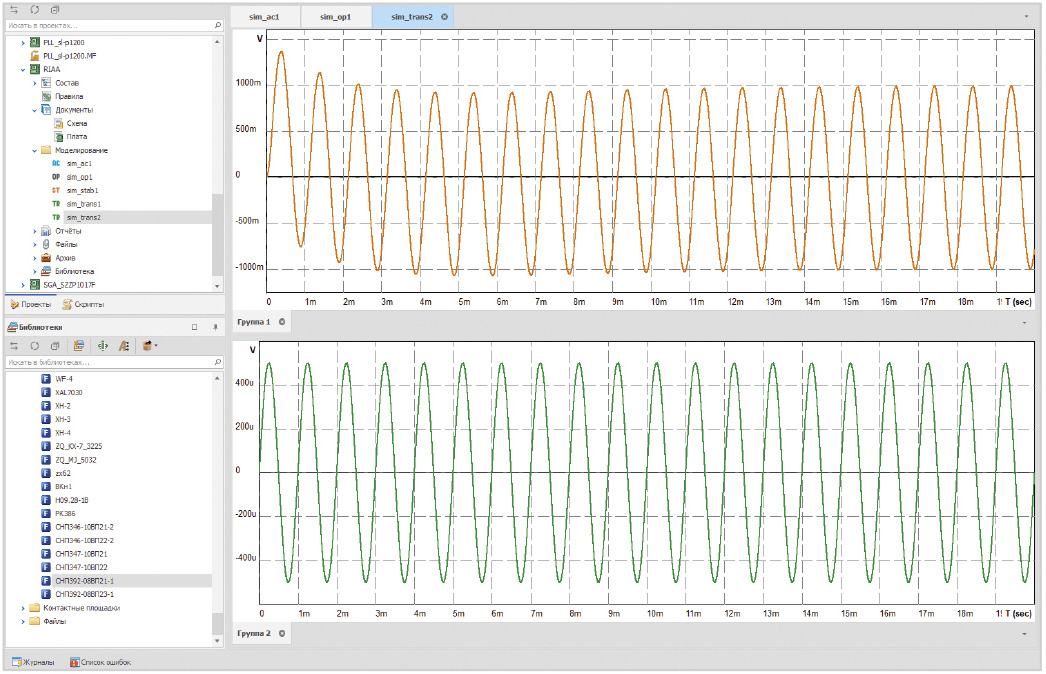The image size is (1046, 674).
Task: Click collapse-all icon in the projects panel toolbar
Action: pyautogui.click(x=55, y=9)
